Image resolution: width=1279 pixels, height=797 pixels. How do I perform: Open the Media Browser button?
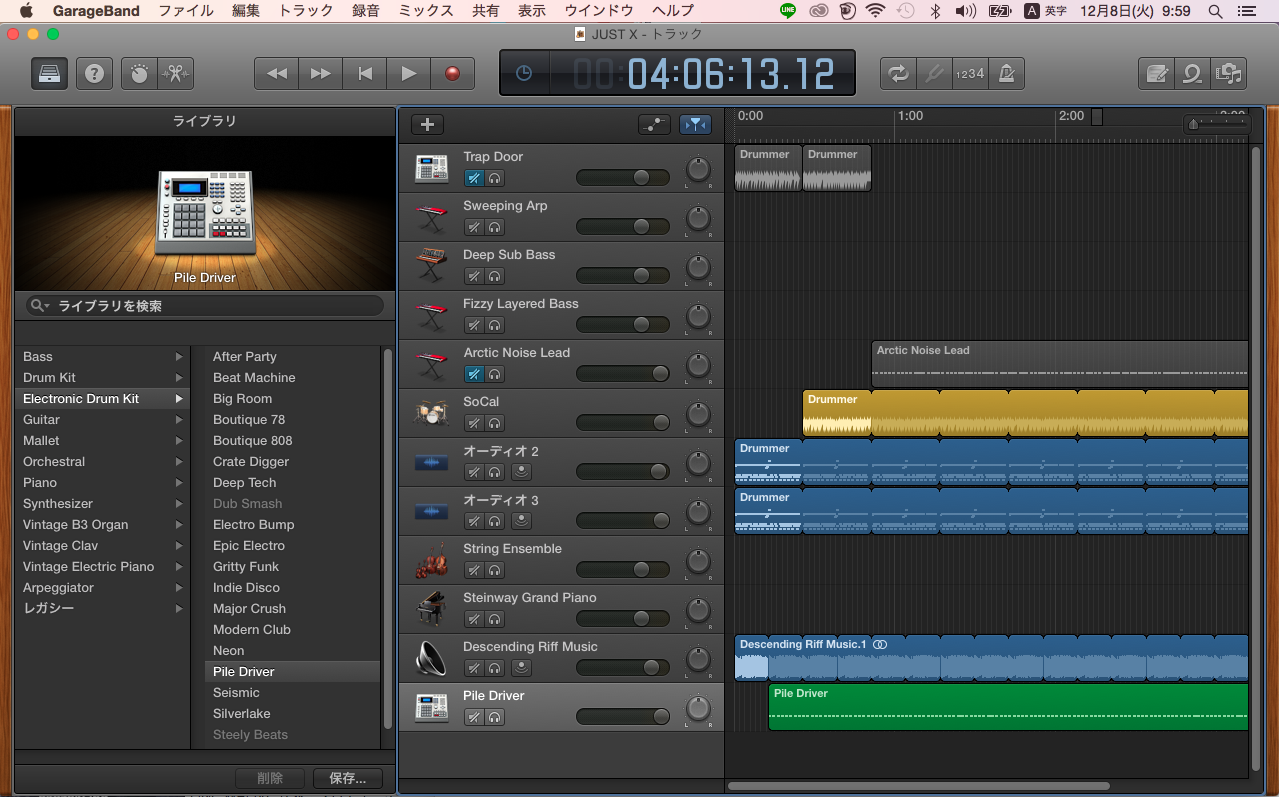(x=1228, y=73)
